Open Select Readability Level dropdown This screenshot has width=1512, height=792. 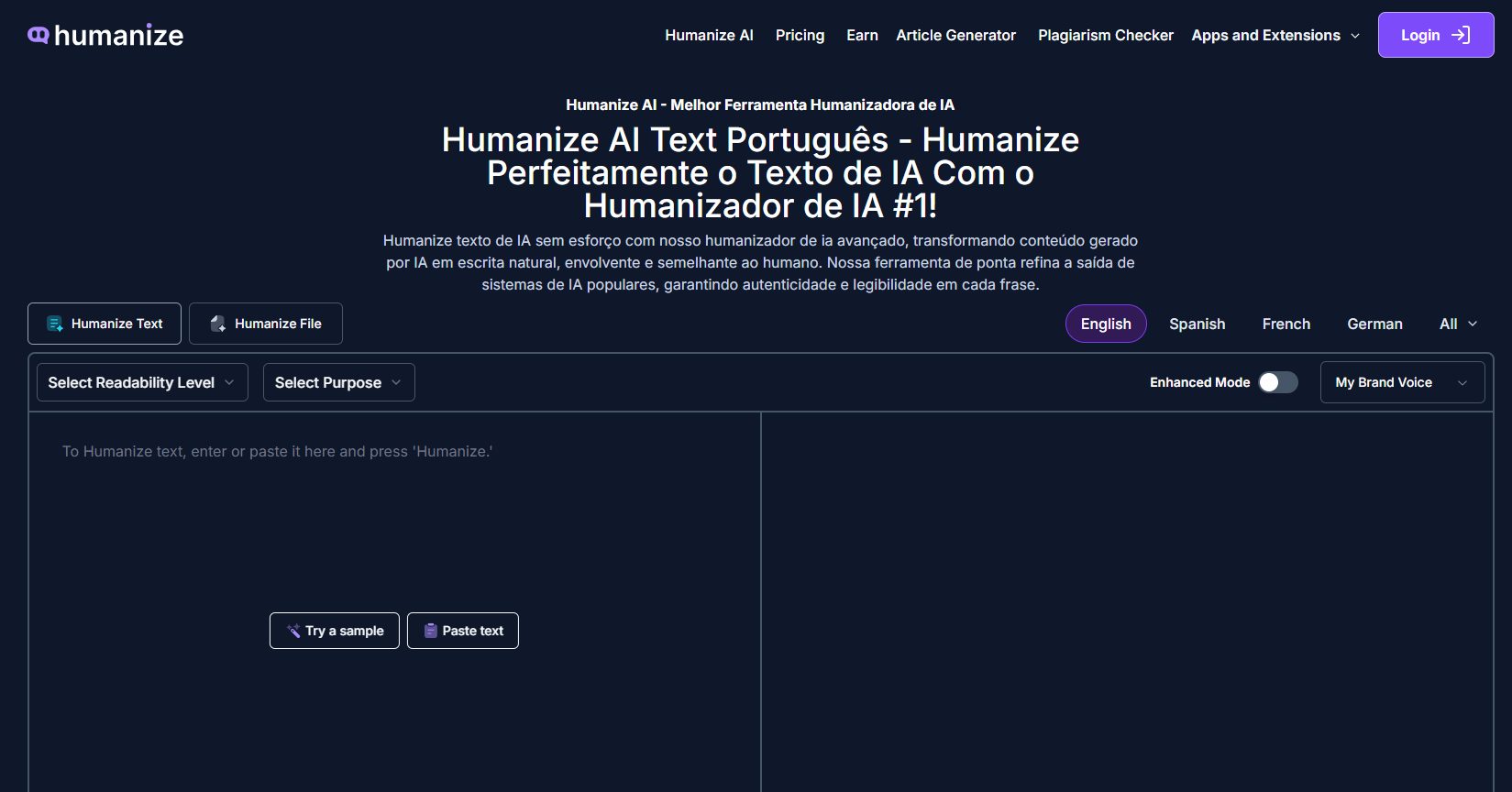[x=142, y=382]
